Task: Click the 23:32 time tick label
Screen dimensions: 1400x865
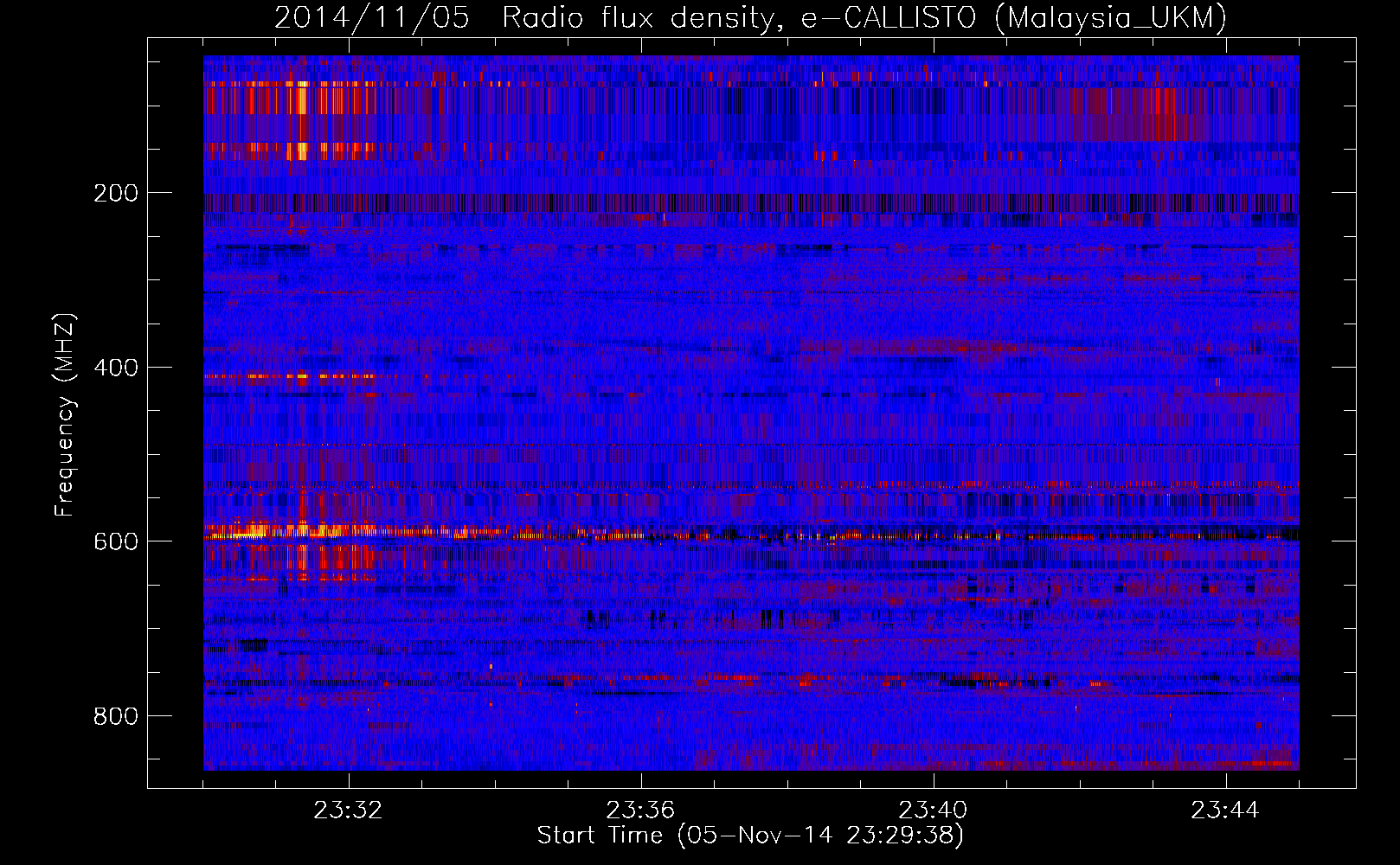Action: pos(348,811)
